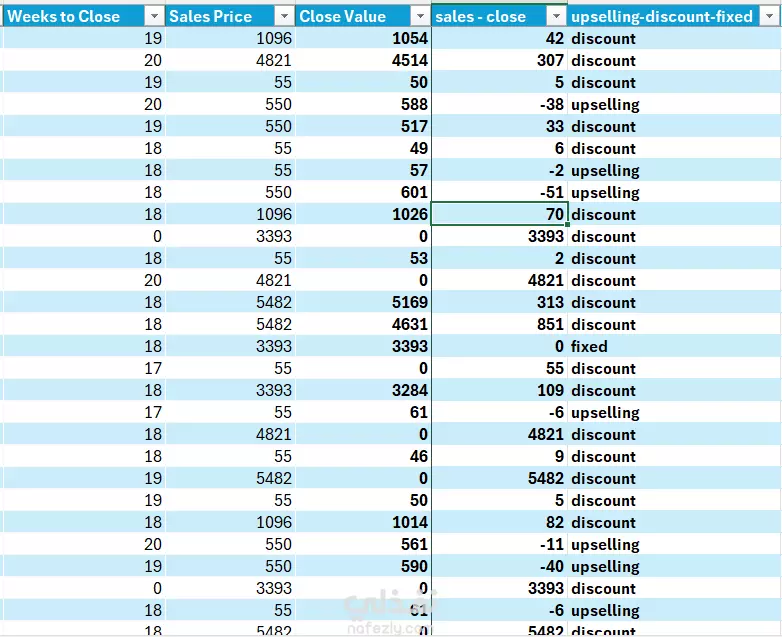Click the sales - close cell -11
Viewport: 782px width, 637px height.
point(499,544)
